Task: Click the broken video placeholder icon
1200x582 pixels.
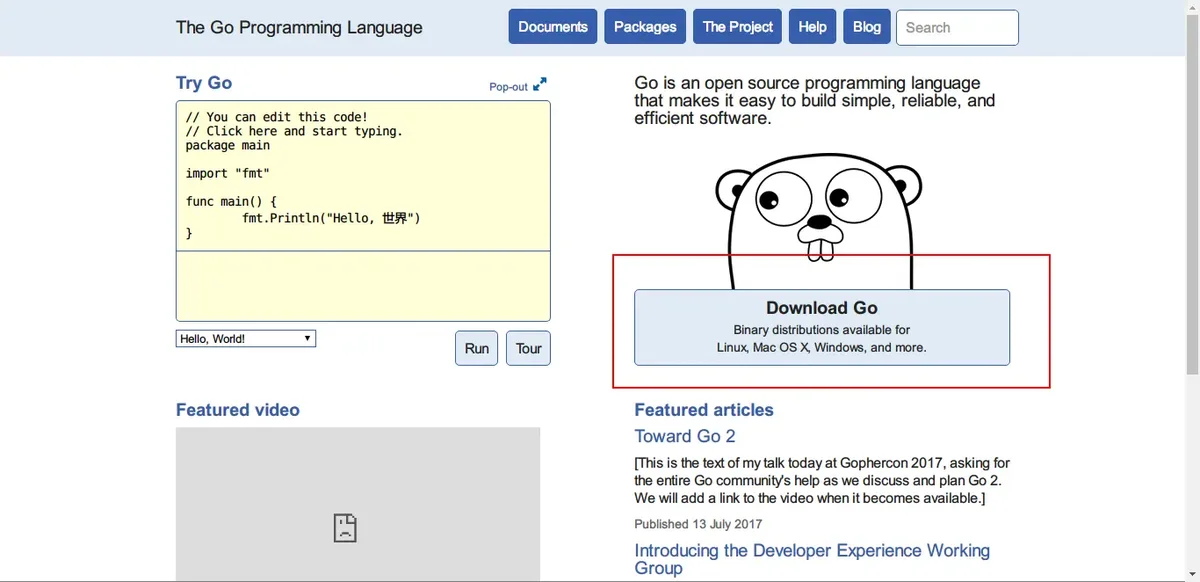Action: click(x=345, y=528)
